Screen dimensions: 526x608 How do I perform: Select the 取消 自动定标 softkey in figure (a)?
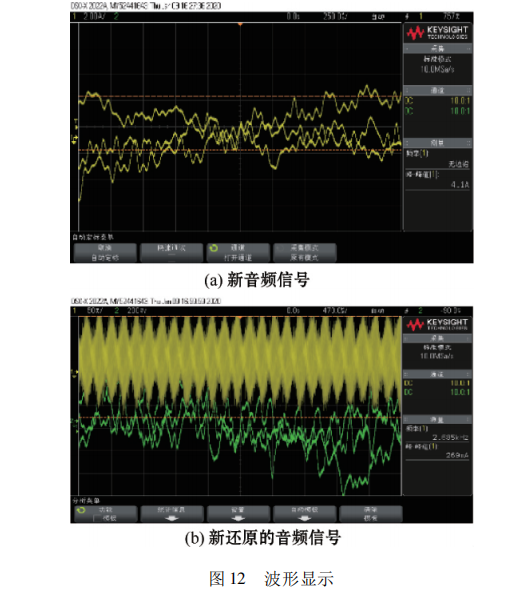(105, 253)
